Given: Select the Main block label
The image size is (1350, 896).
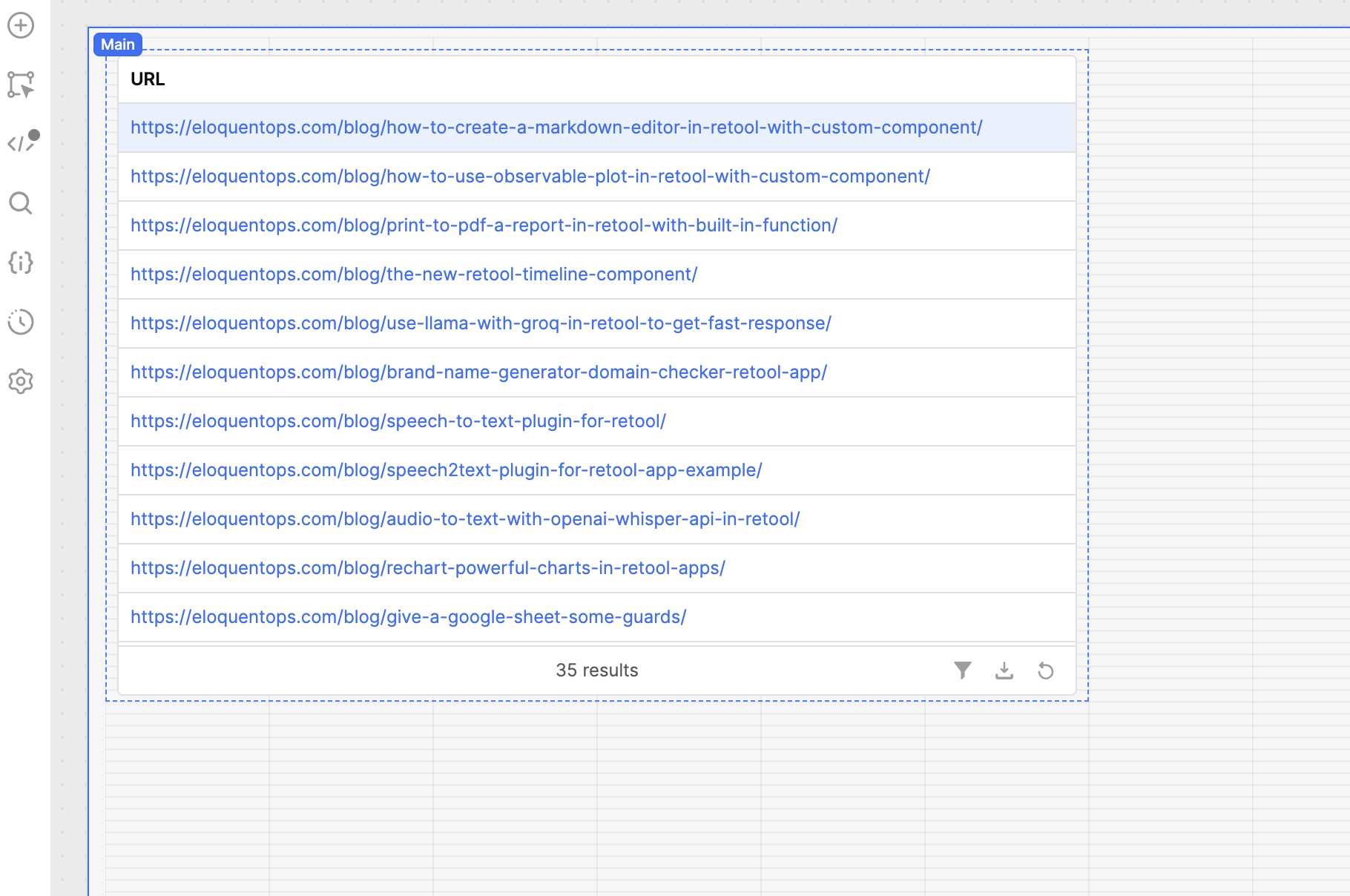Looking at the screenshot, I should [x=117, y=44].
